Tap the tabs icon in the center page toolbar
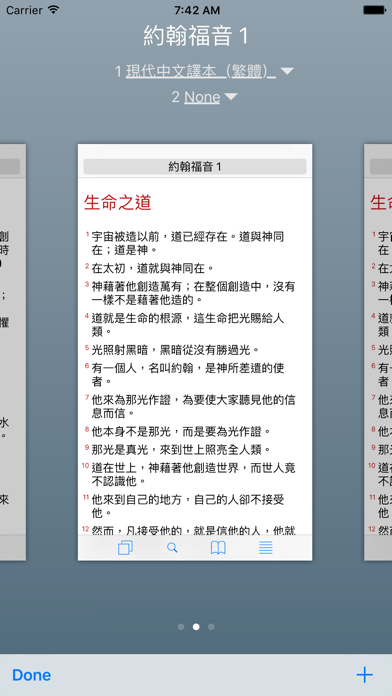Screen dimensions: 392x696 click(125, 548)
